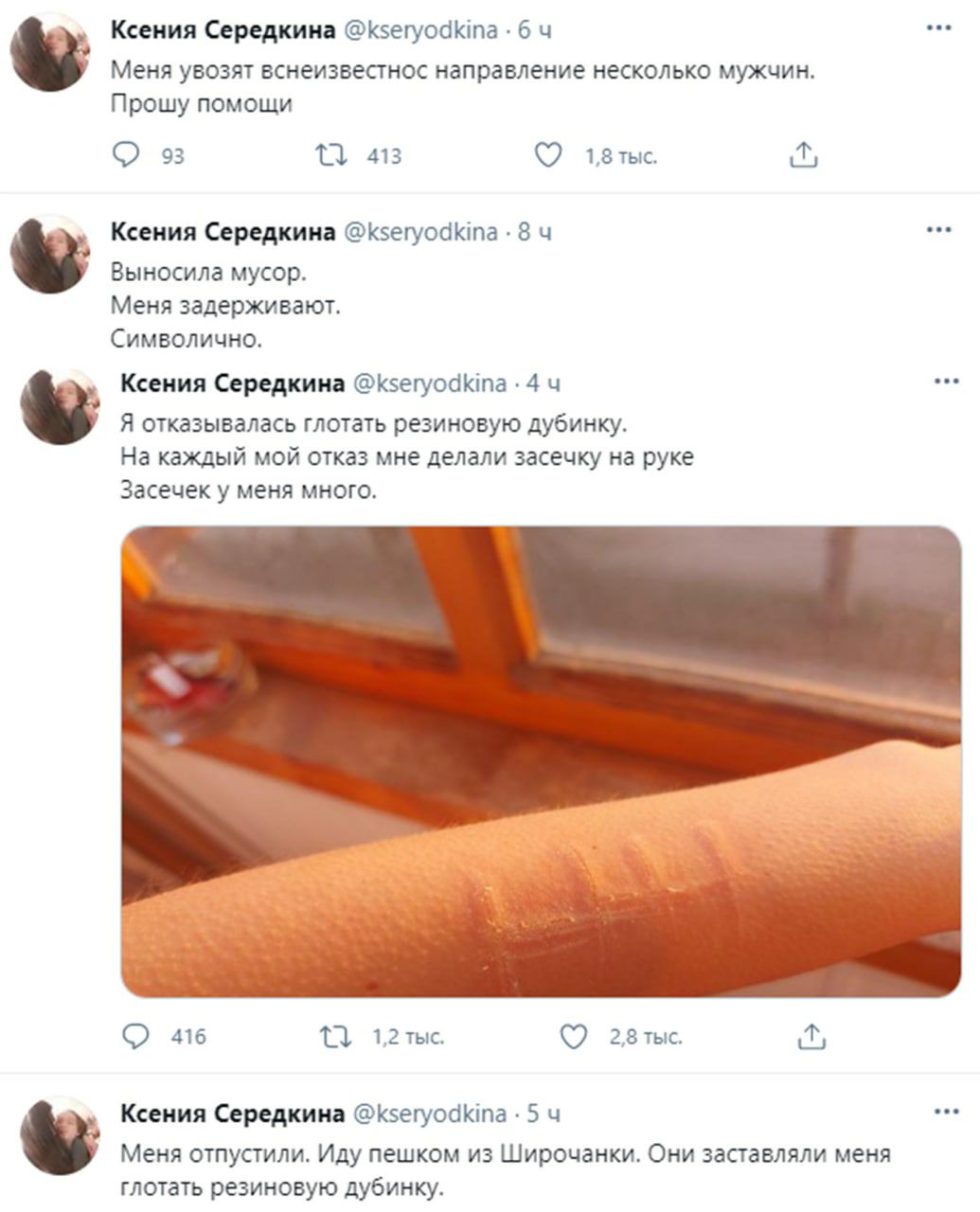Open the avatar beside the last tweet
This screenshot has width=980, height=1212.
60,1135
